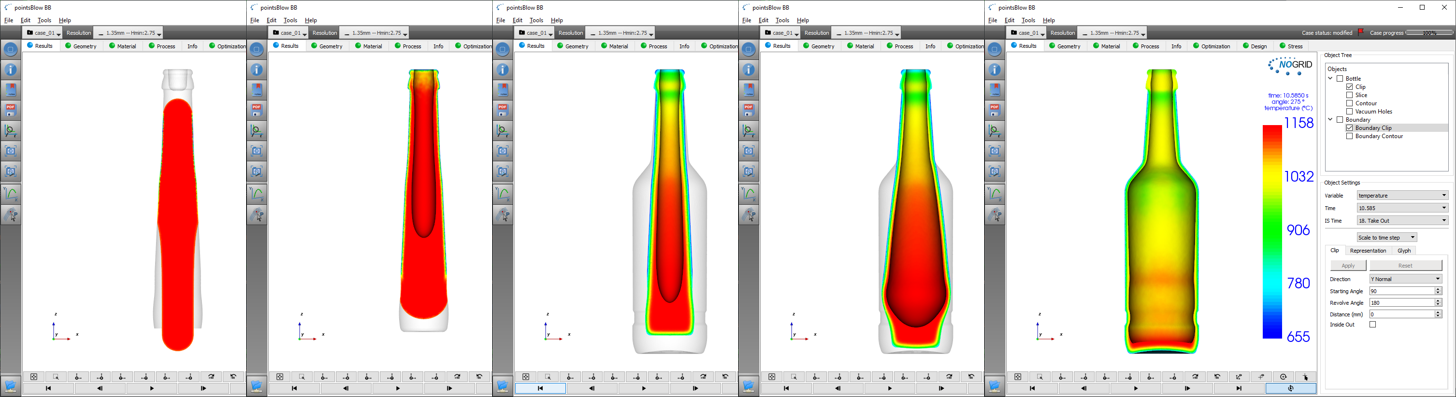The image size is (1456, 397).
Task: Enable the Boundary Contour checkbox
Action: coord(1349,136)
